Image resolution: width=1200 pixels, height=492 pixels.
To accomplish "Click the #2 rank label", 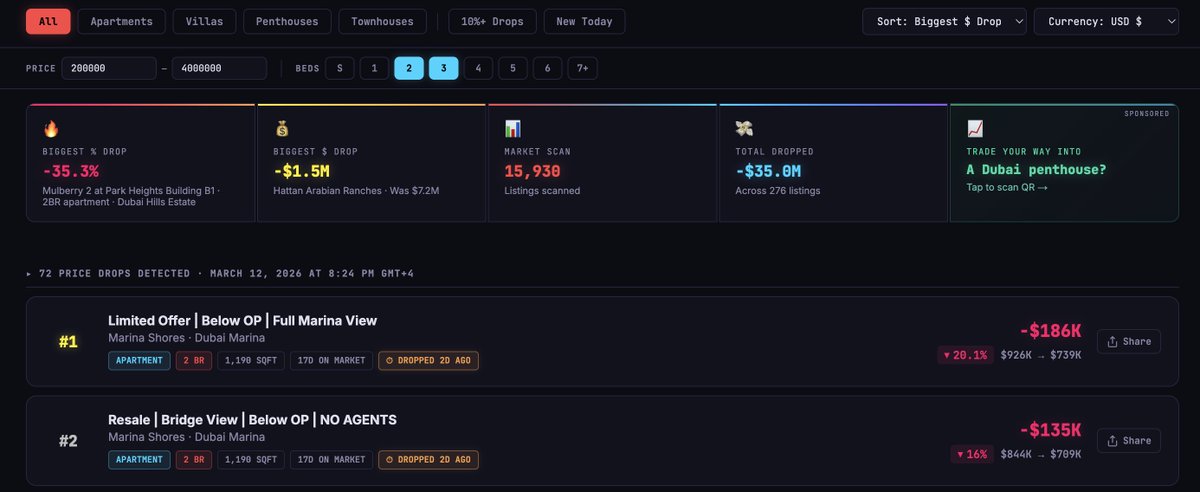I will 68,440.
